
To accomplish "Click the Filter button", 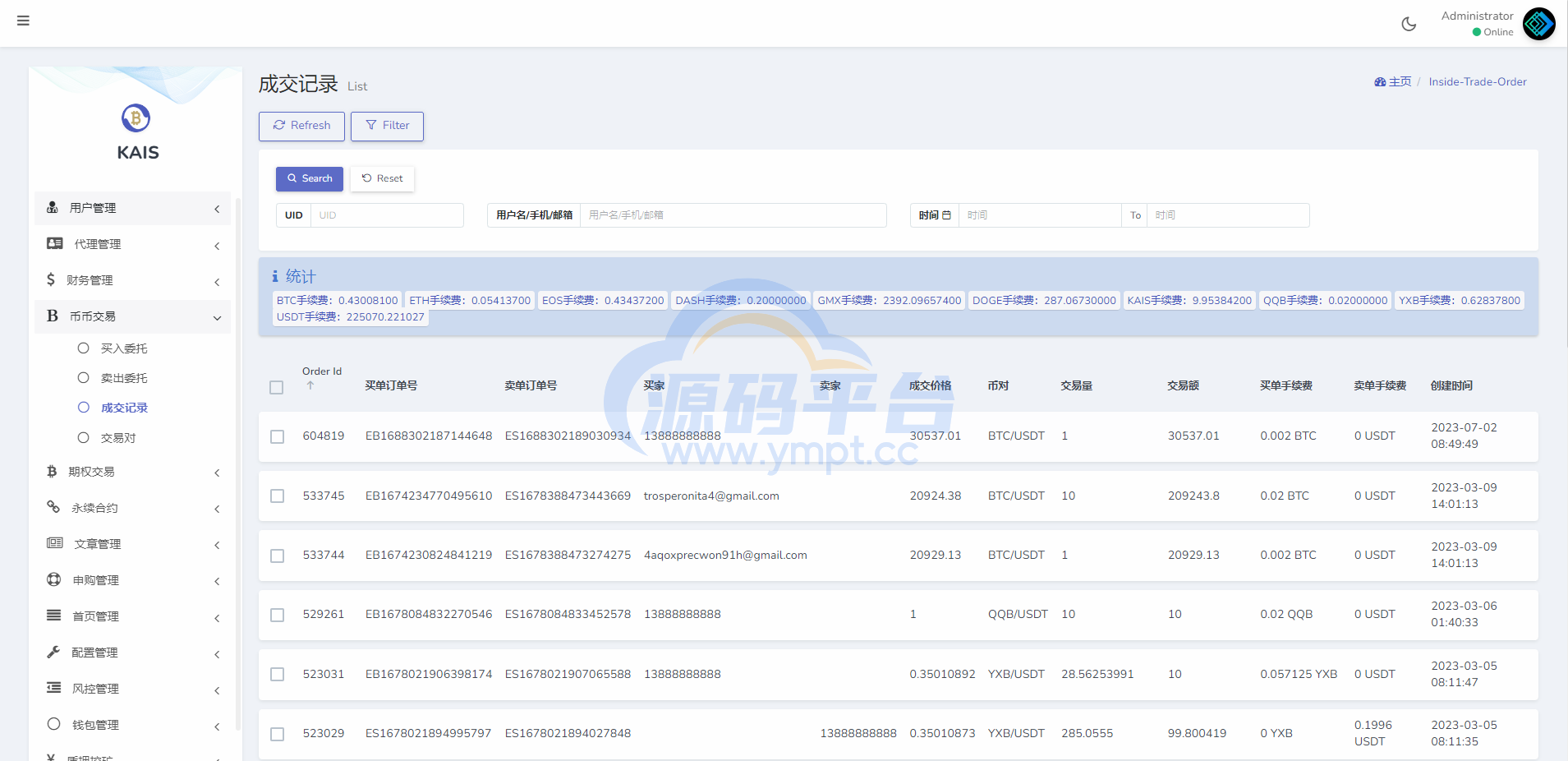I will (387, 126).
